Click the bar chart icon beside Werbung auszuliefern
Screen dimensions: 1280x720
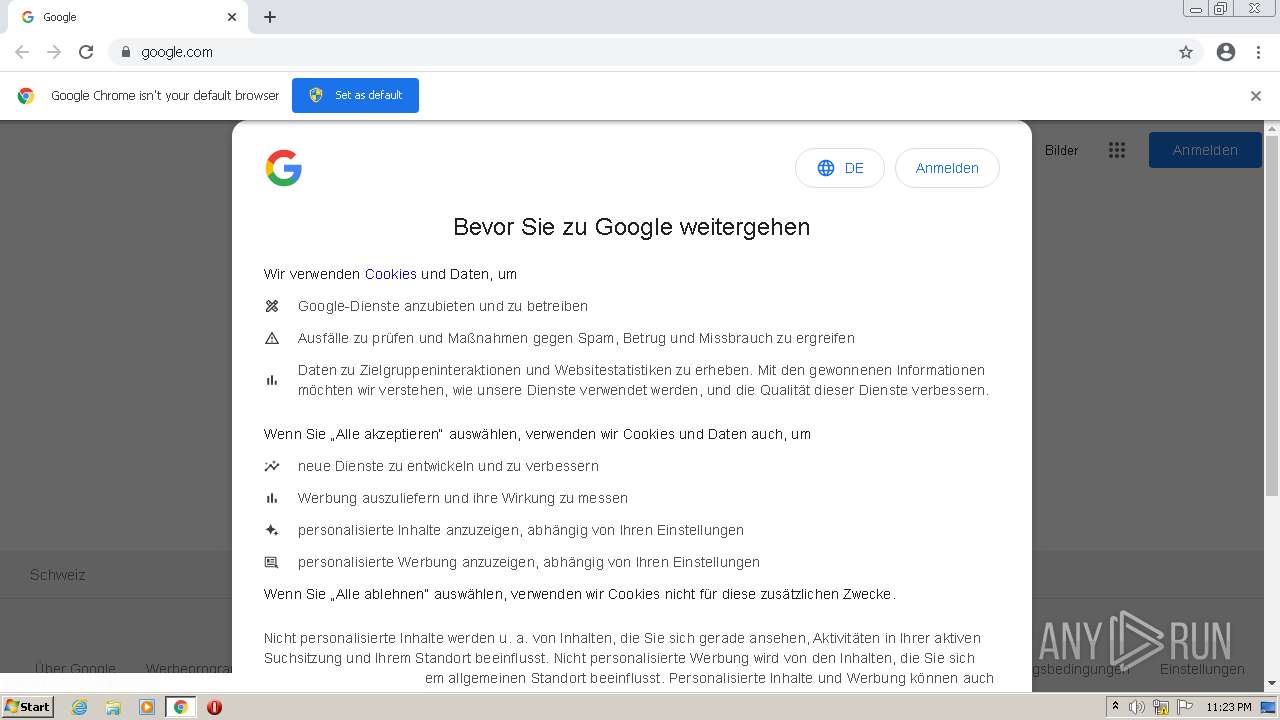click(272, 498)
